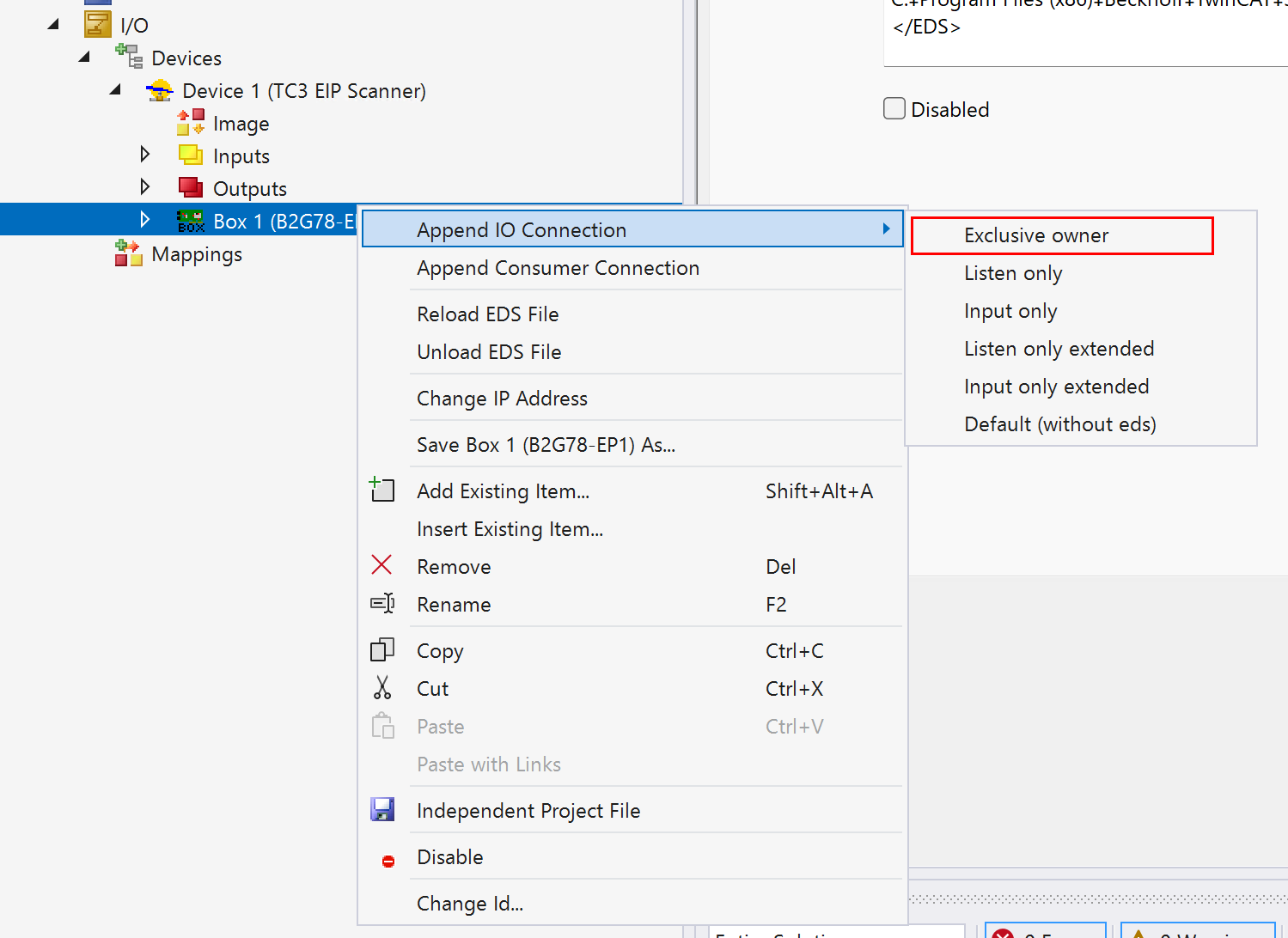Click the I/O node icon
The image size is (1288, 938).
97,25
